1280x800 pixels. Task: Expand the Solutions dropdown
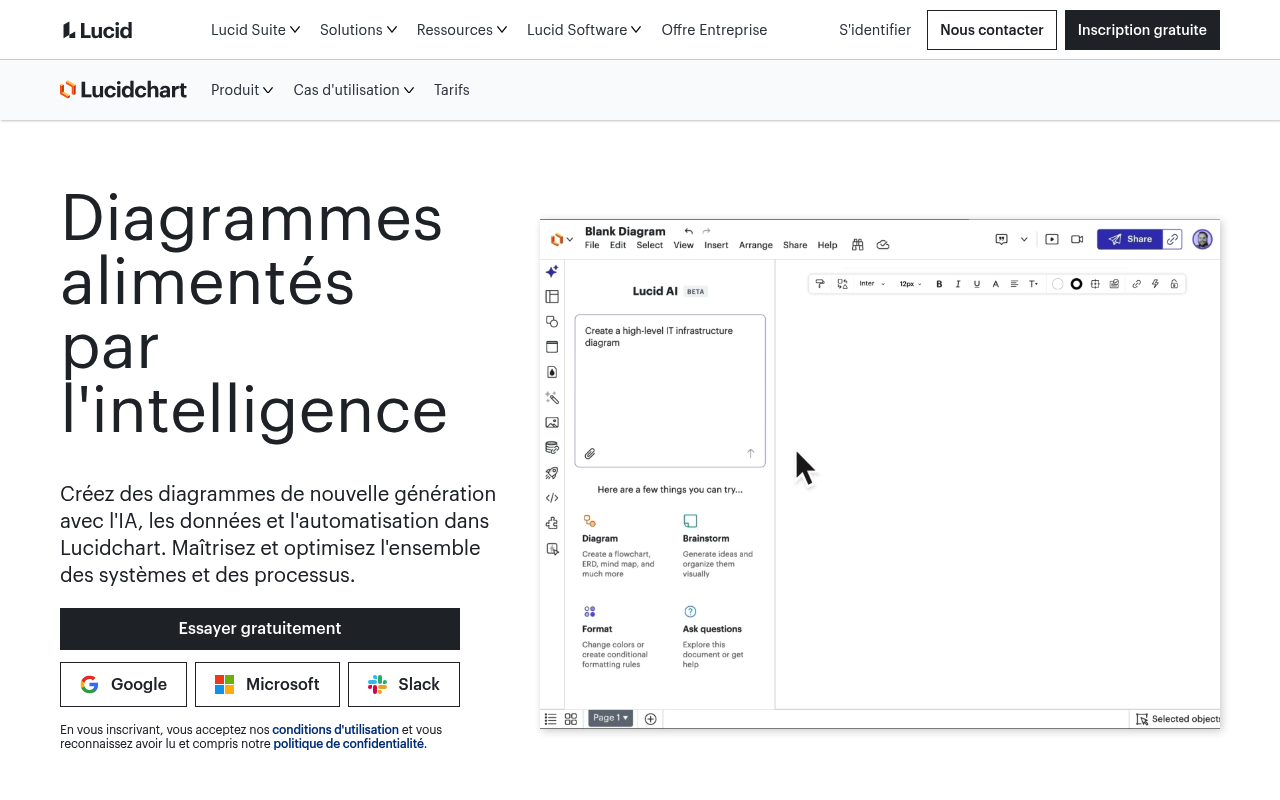point(358,30)
